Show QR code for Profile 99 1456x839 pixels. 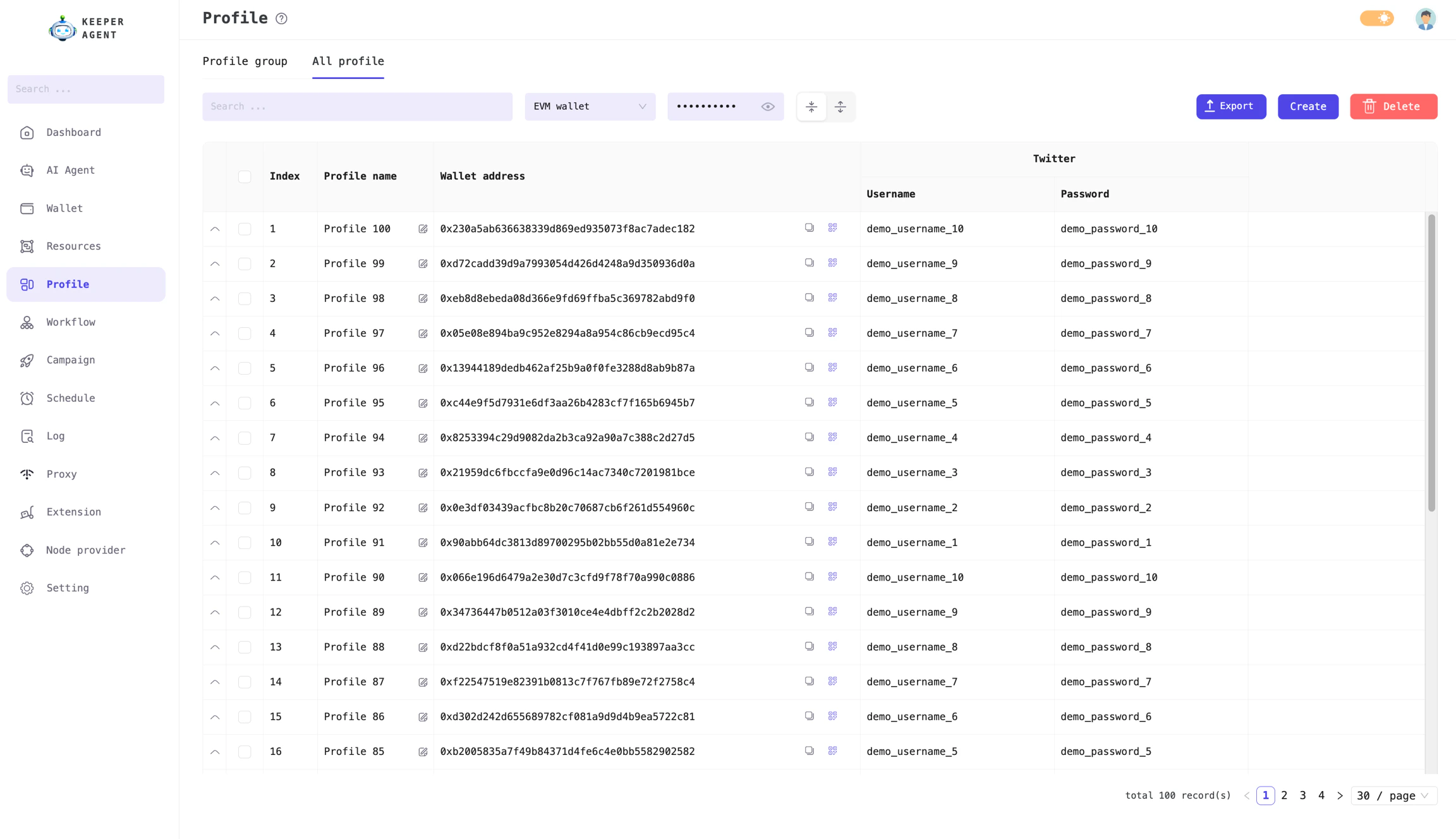pyautogui.click(x=832, y=262)
